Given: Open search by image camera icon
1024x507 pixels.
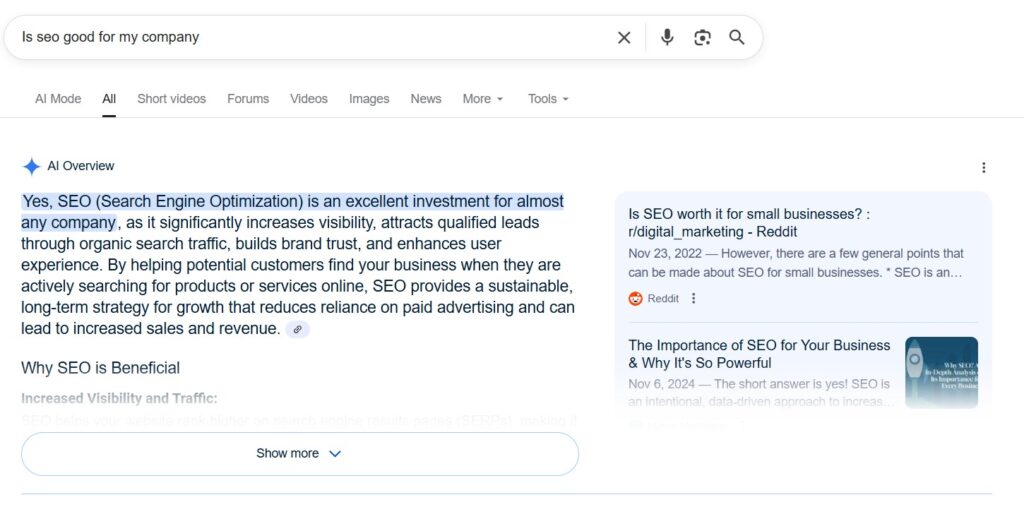Looking at the screenshot, I should coord(702,38).
